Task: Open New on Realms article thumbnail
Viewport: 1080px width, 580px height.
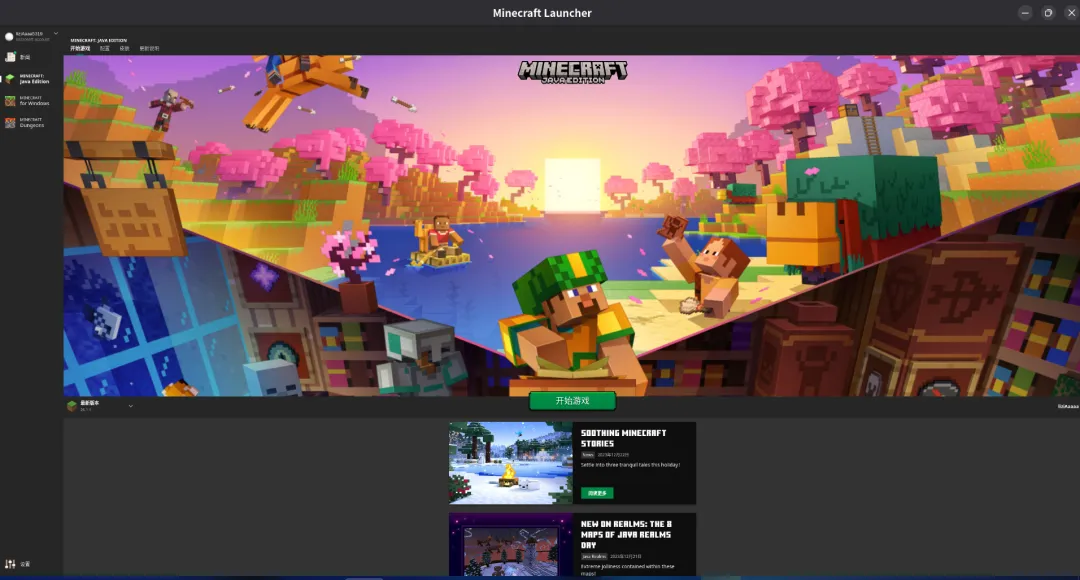Action: pos(510,544)
